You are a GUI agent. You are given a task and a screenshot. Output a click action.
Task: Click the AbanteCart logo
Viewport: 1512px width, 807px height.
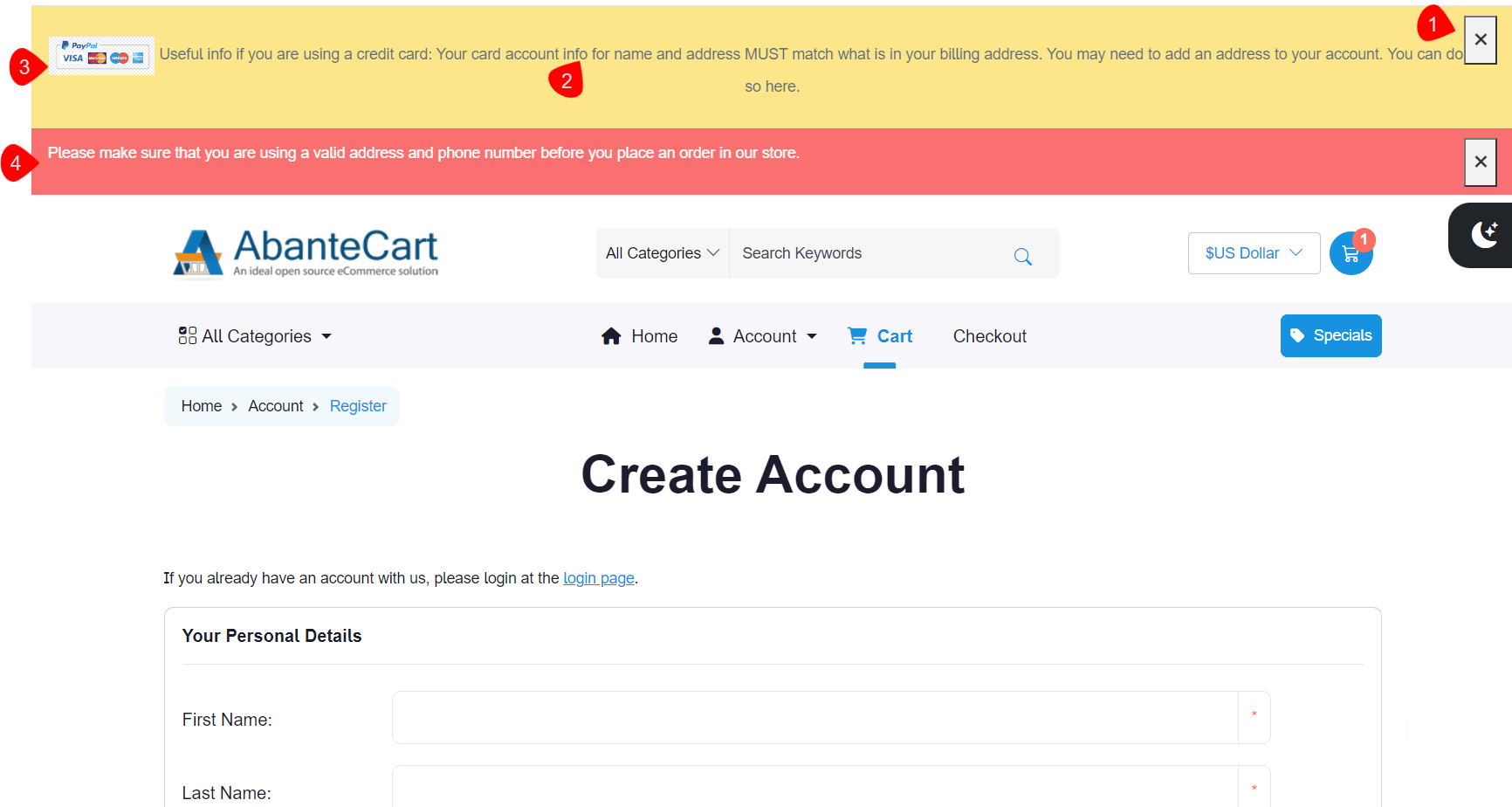click(x=306, y=253)
